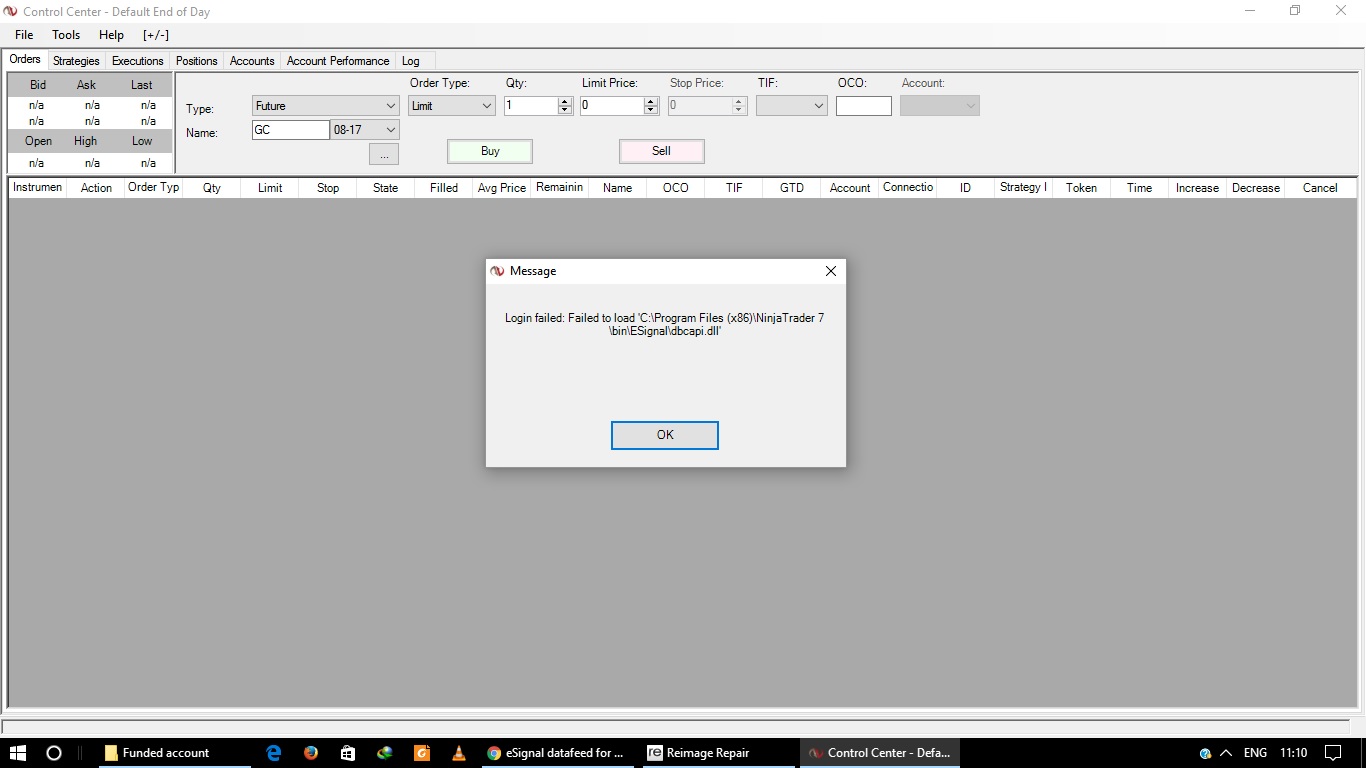
Task: Launch Firefox from the taskbar
Action: pos(311,753)
